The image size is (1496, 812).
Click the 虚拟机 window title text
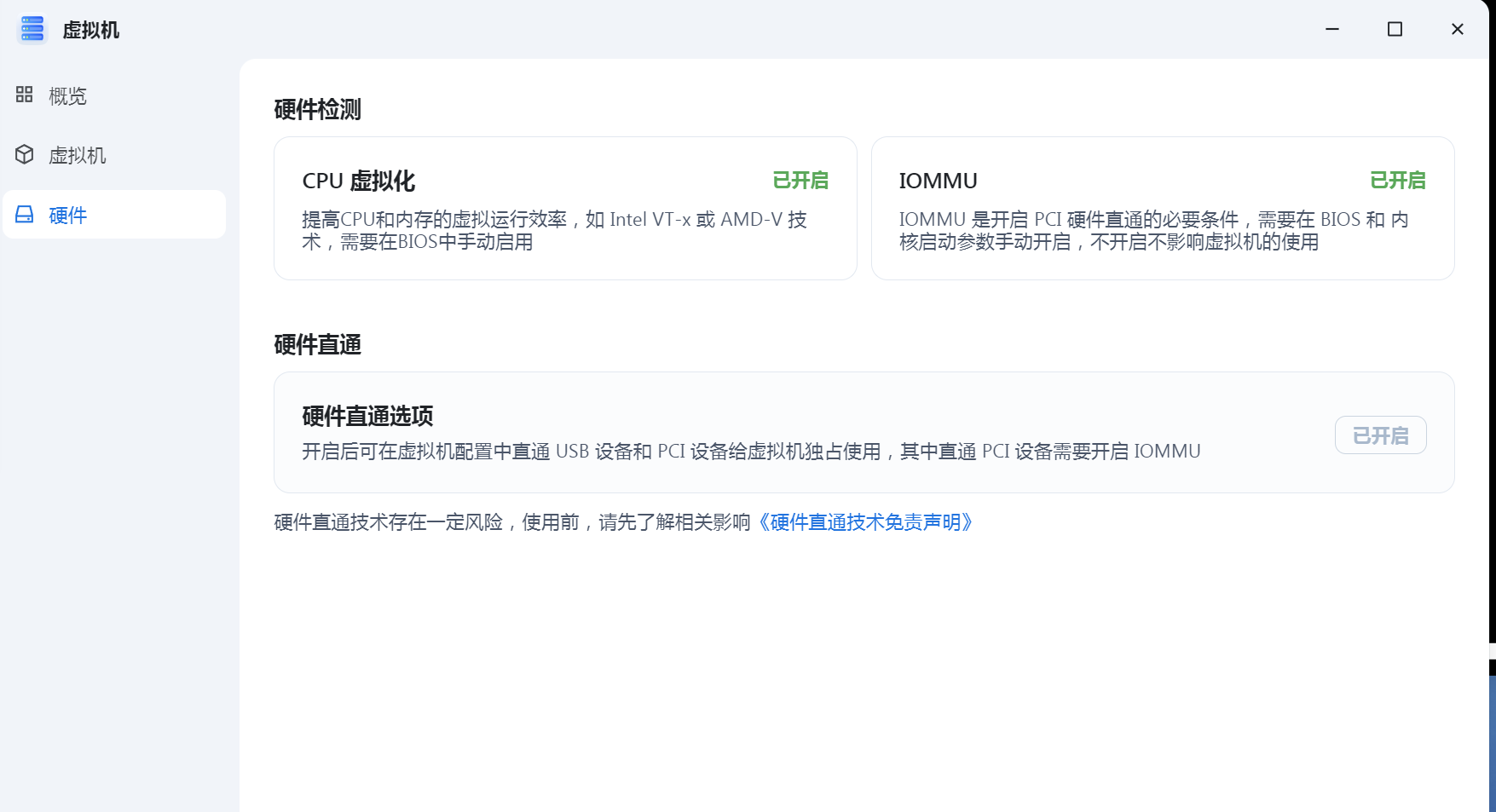coord(91,30)
